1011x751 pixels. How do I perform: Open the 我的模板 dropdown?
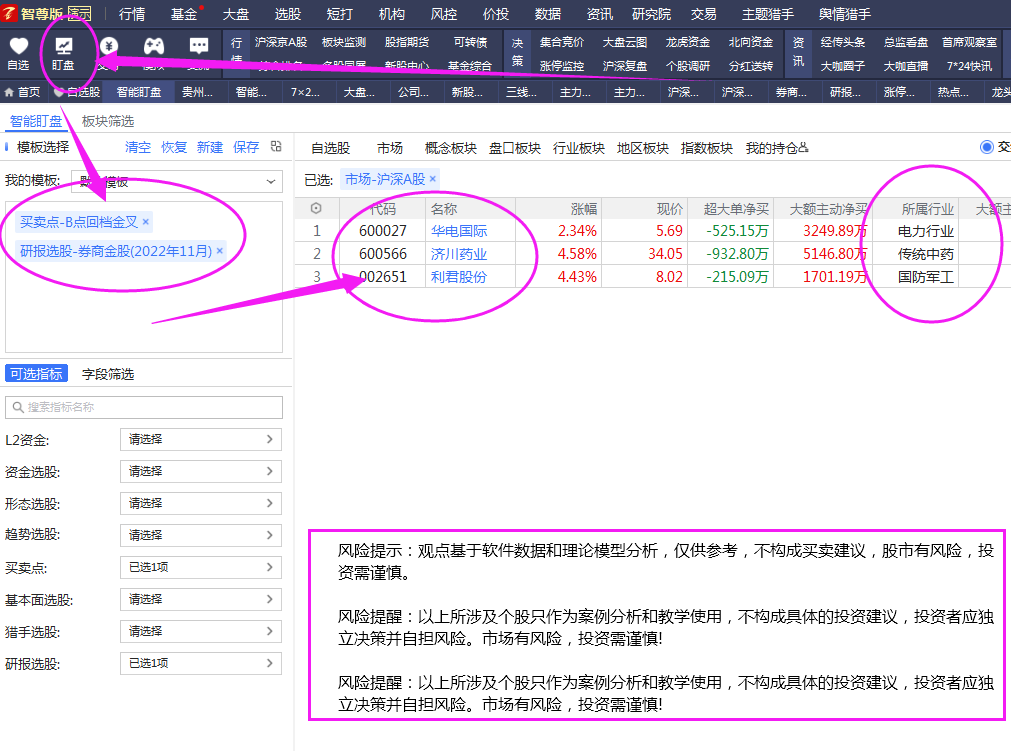(x=177, y=182)
